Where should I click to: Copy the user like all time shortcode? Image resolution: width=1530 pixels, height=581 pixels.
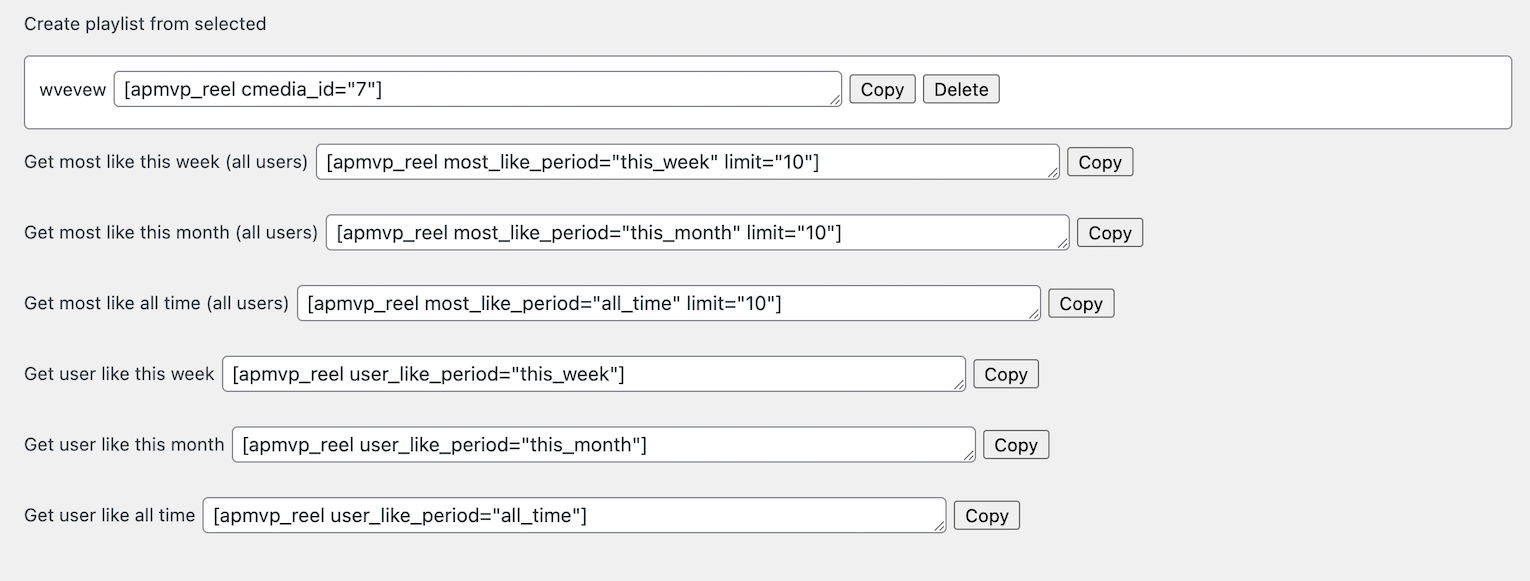pos(986,516)
